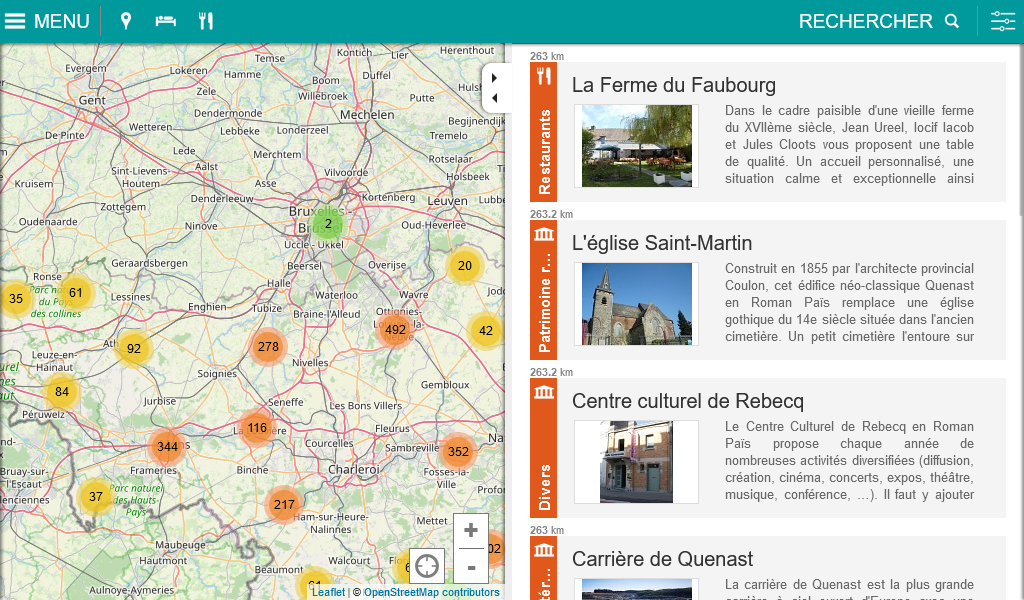Viewport: 1024px width, 600px height.
Task: Zoom in on the map with plus
Action: pos(471,531)
